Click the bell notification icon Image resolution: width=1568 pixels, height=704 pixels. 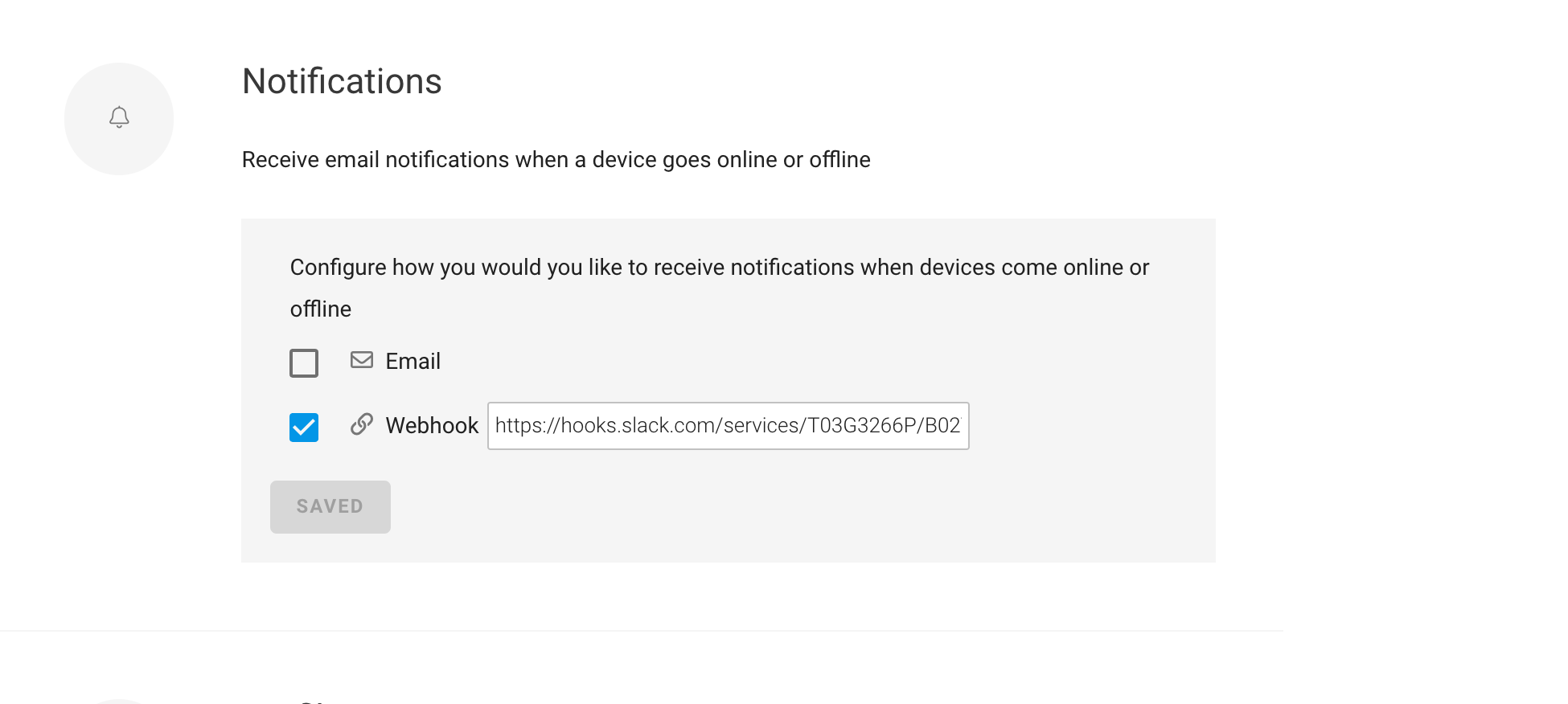tap(119, 117)
